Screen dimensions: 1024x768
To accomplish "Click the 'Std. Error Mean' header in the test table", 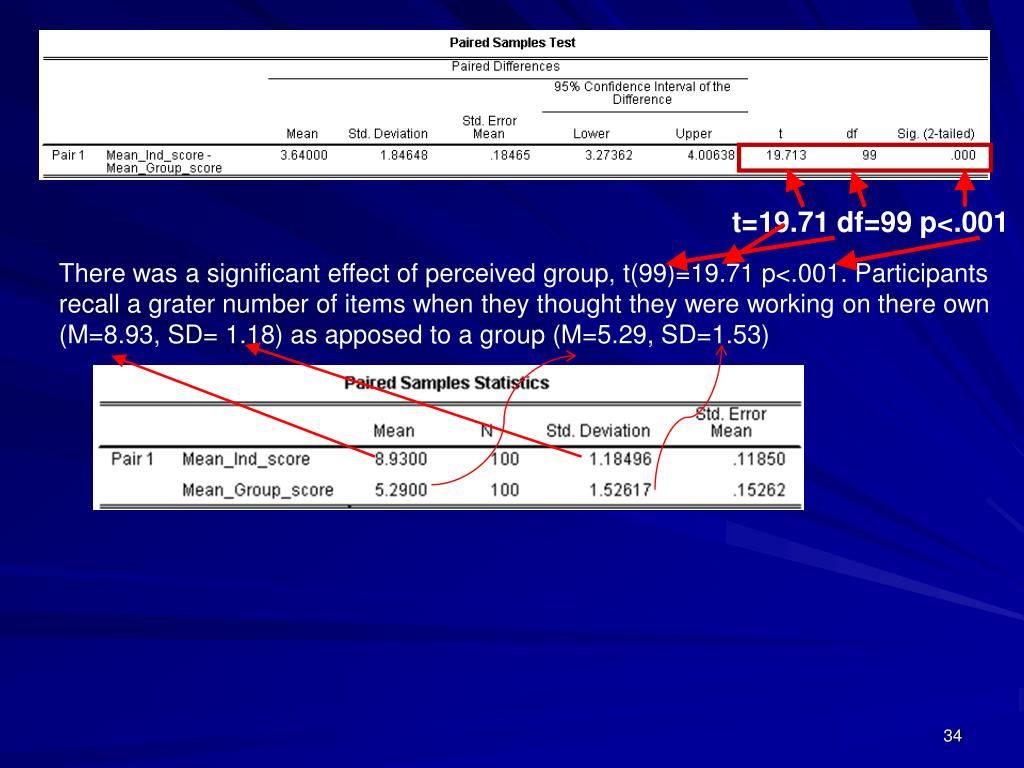I will pyautogui.click(x=489, y=127).
